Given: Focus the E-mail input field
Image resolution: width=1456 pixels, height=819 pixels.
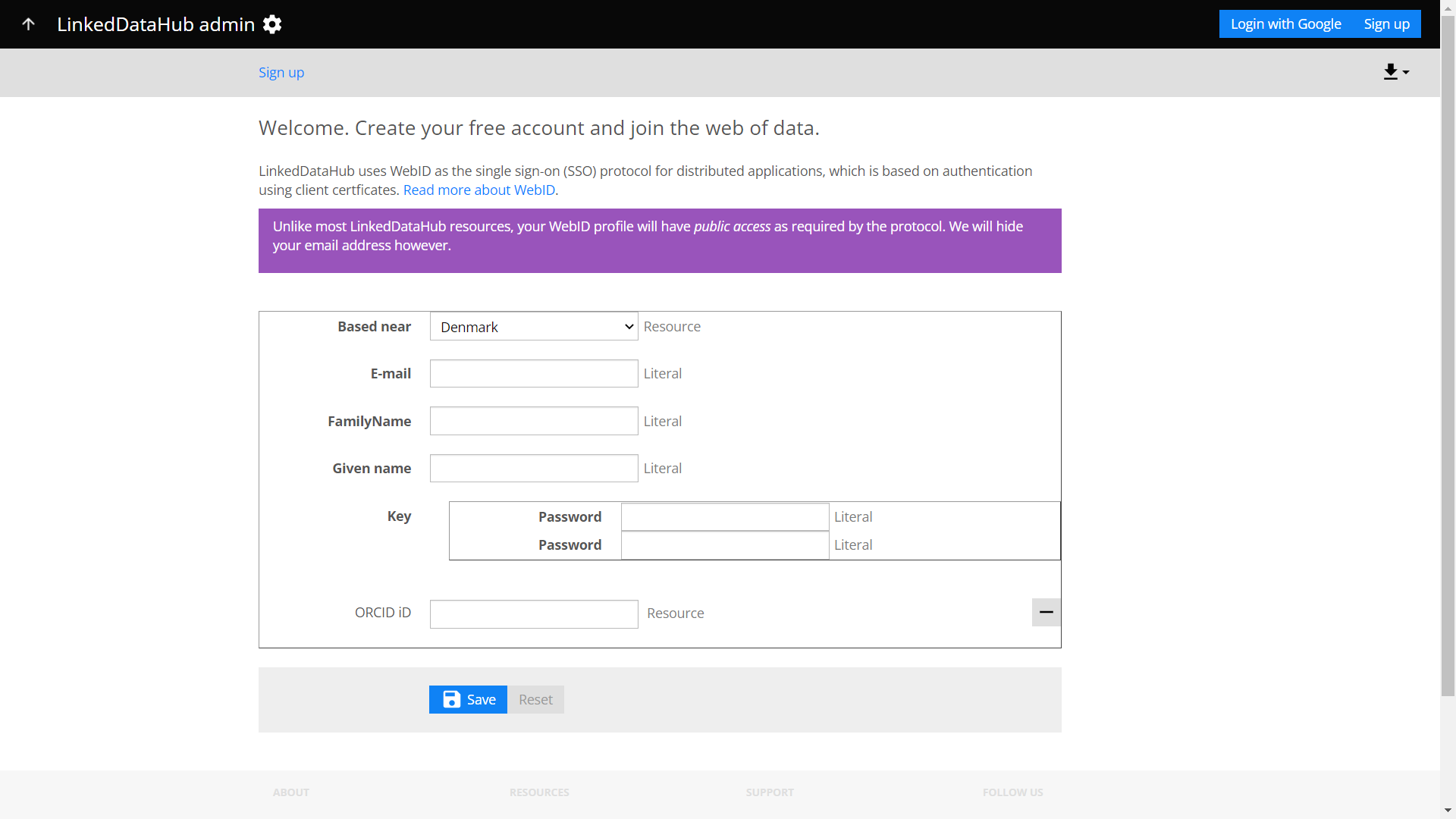Looking at the screenshot, I should click(x=533, y=373).
